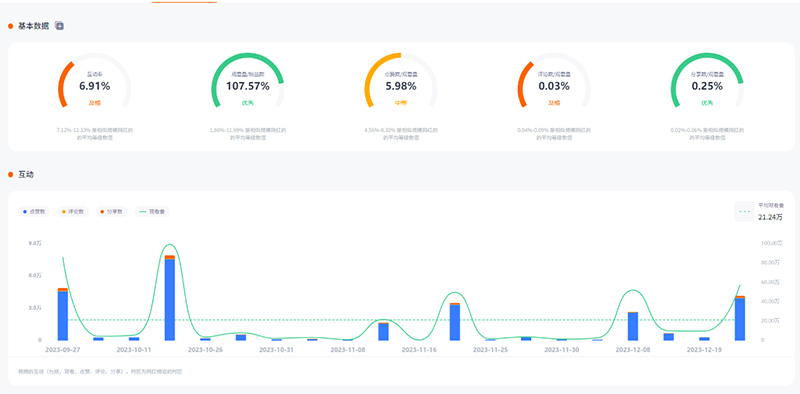Click the 6.91% engagement rate gauge
This screenshot has height=394, width=800.
coord(94,81)
